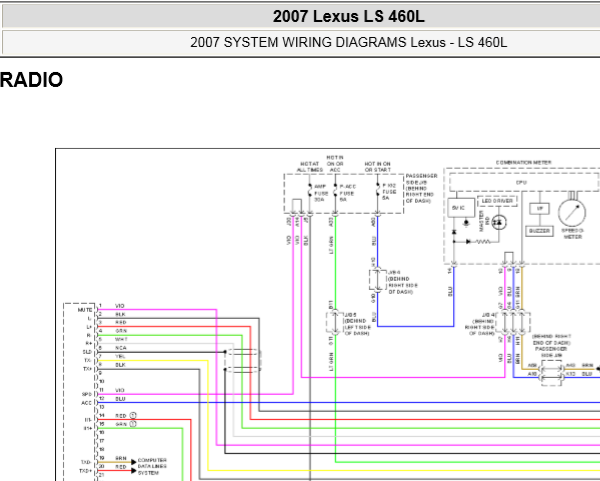Click the diode symbol below the 5V IC
Viewport: 600px width, 481px height.
click(454, 232)
